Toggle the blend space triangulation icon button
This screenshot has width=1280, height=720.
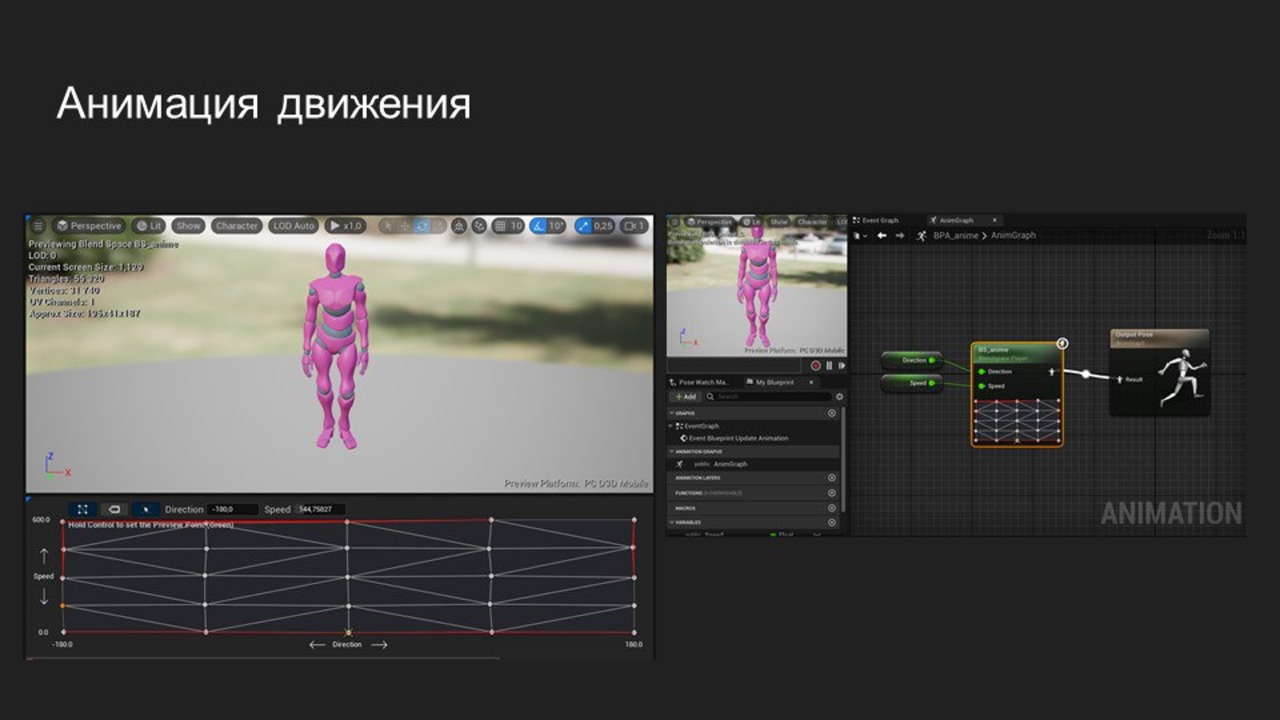(x=146, y=509)
